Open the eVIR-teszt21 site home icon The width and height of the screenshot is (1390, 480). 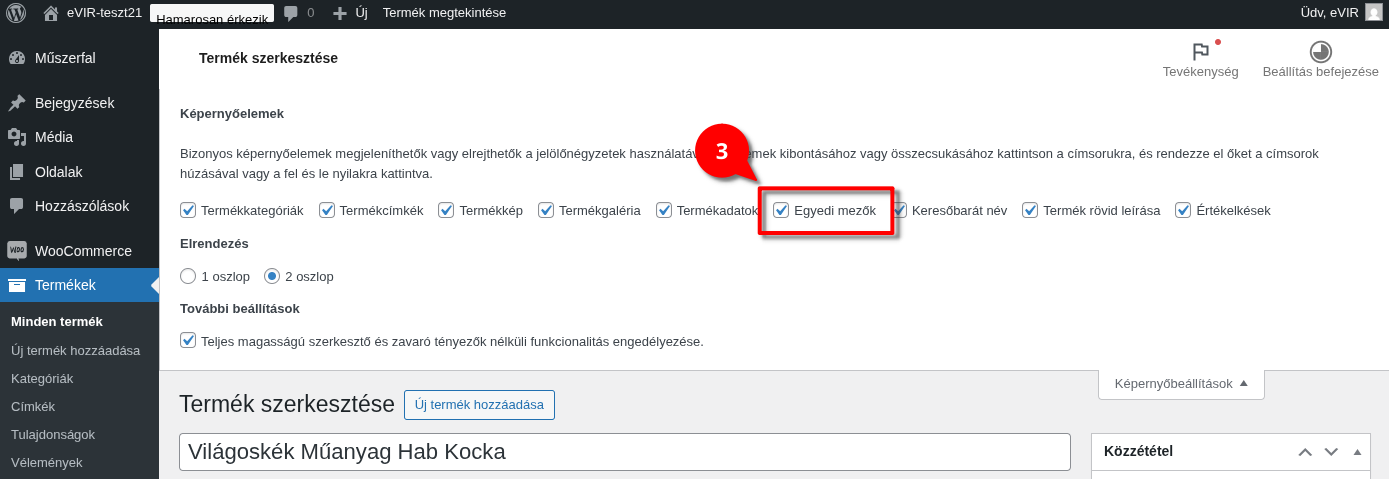pyautogui.click(x=51, y=13)
